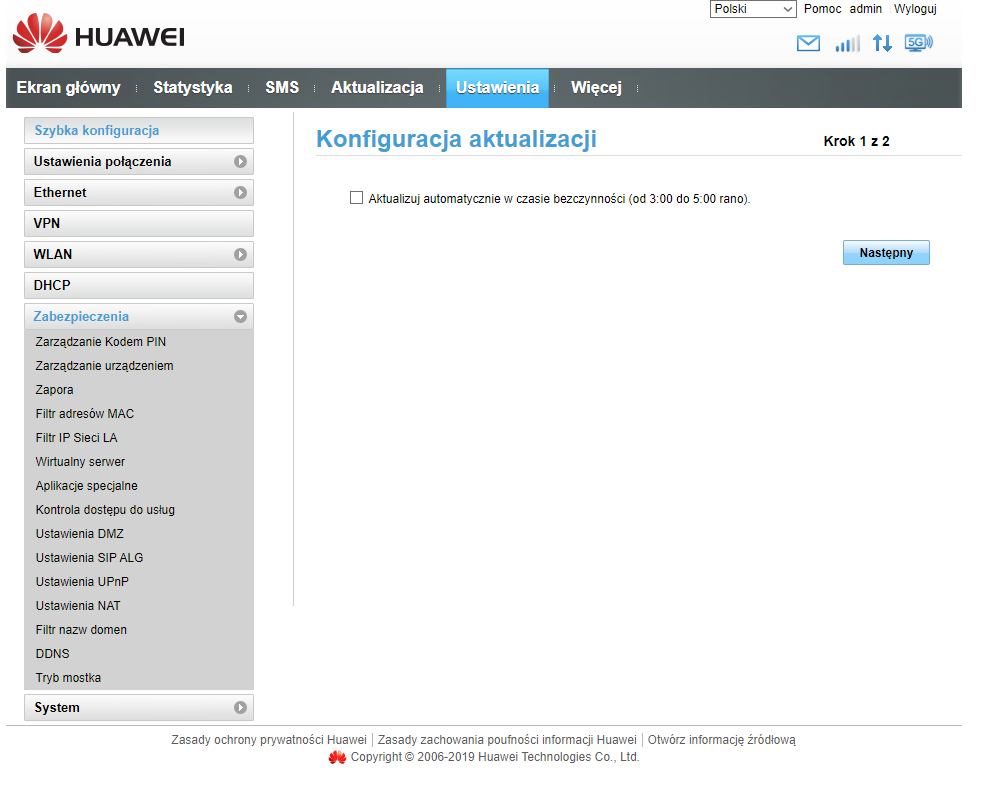Click the data transfer arrows icon
The height and width of the screenshot is (809, 987).
coord(881,43)
